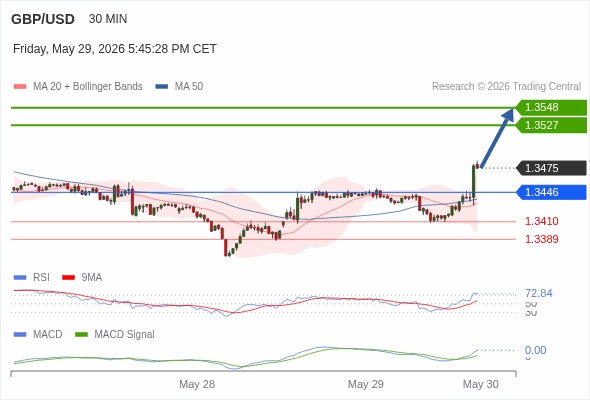Click the 72.84 RSI value
The width and height of the screenshot is (590, 400).
(539, 293)
